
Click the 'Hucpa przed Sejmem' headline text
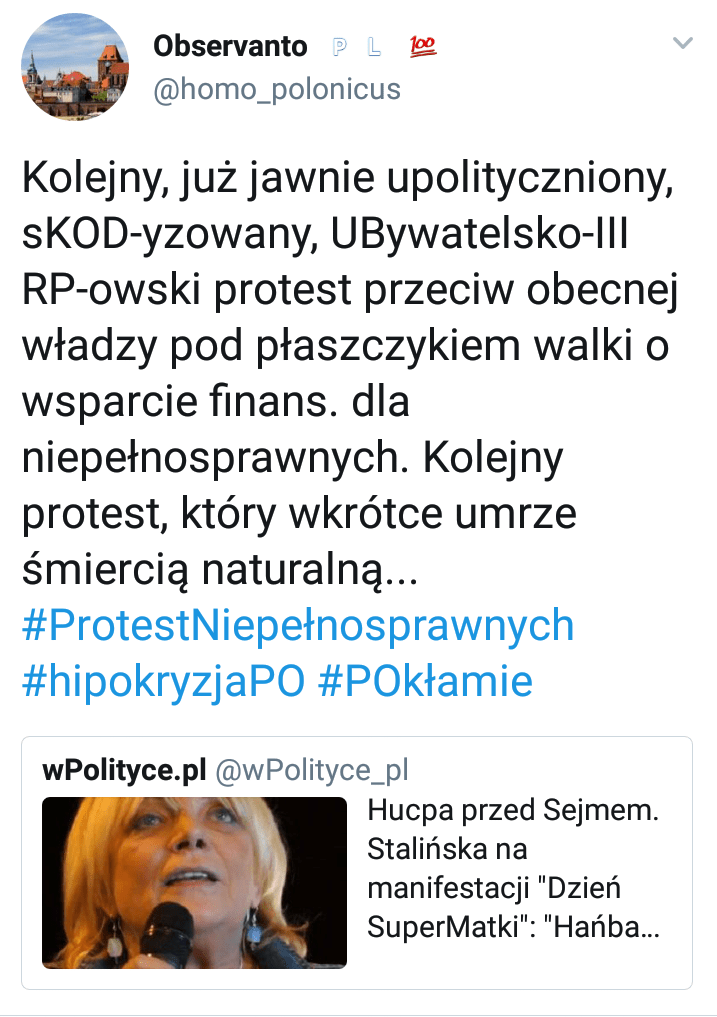(513, 810)
